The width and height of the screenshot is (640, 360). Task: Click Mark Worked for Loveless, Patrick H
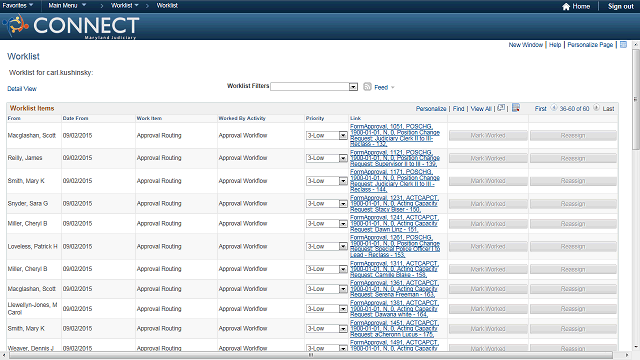pos(488,247)
